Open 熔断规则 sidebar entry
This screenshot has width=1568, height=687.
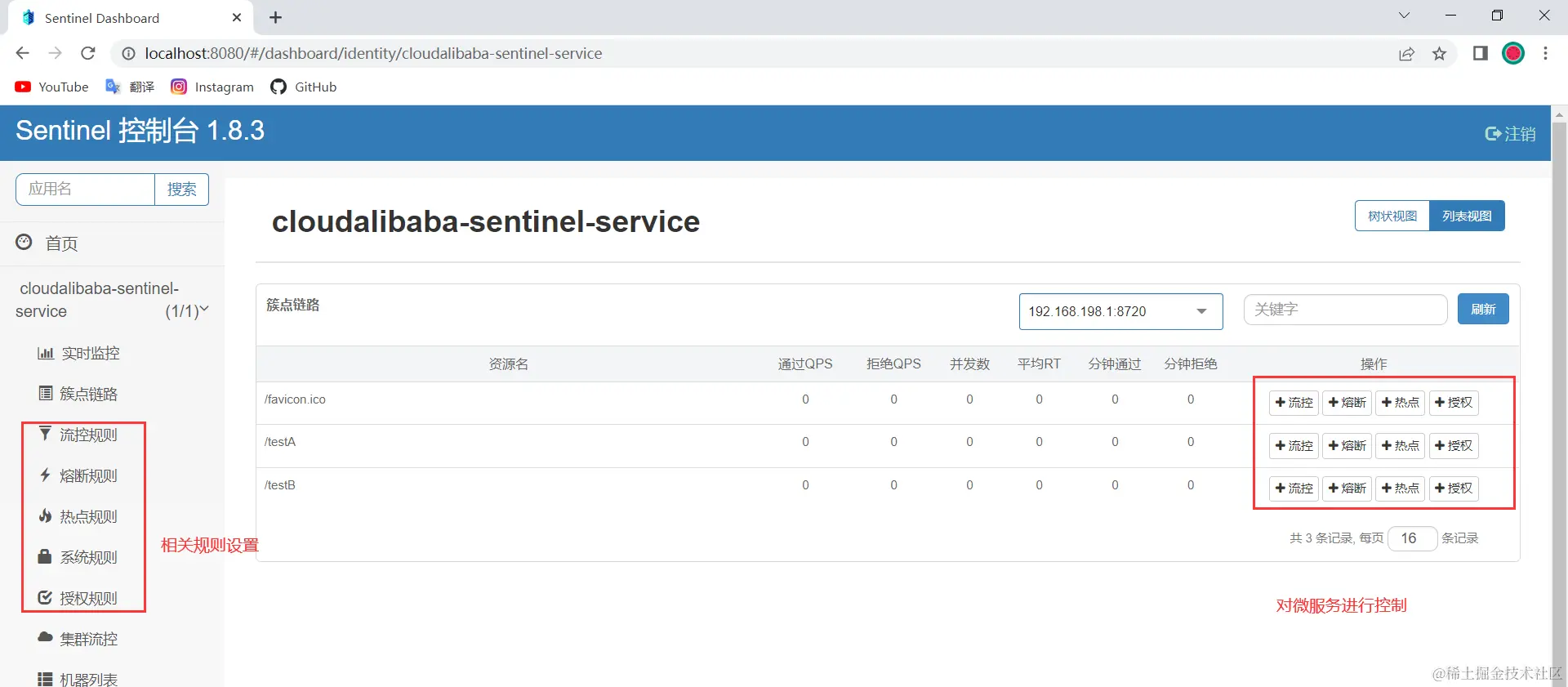[78, 475]
